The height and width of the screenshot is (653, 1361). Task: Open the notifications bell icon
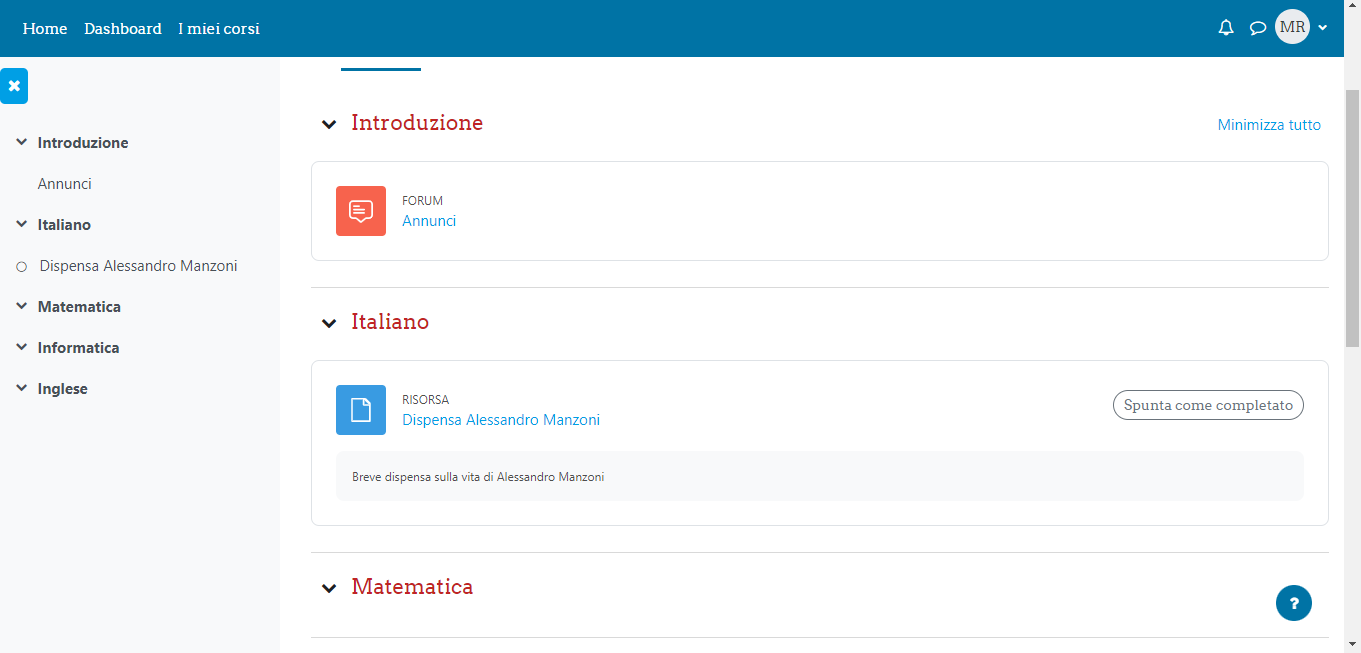click(1226, 28)
